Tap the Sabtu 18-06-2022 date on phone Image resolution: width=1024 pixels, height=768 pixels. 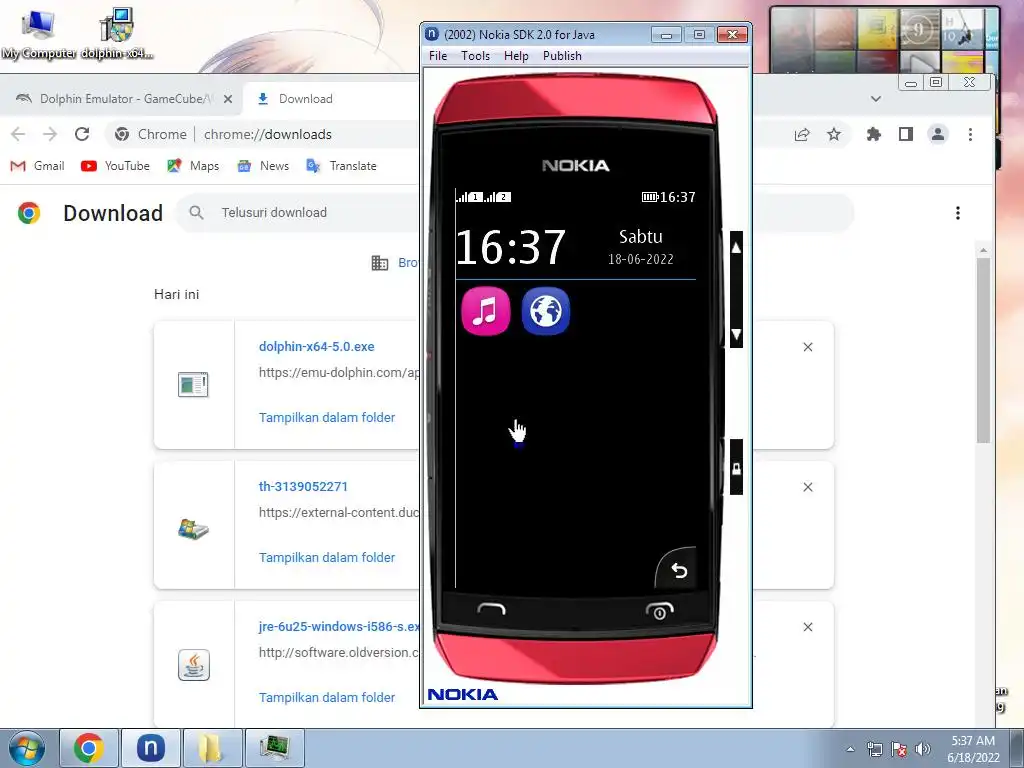pos(641,246)
